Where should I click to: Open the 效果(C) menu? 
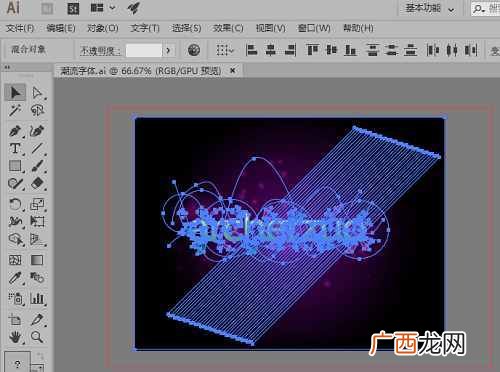[x=228, y=28]
